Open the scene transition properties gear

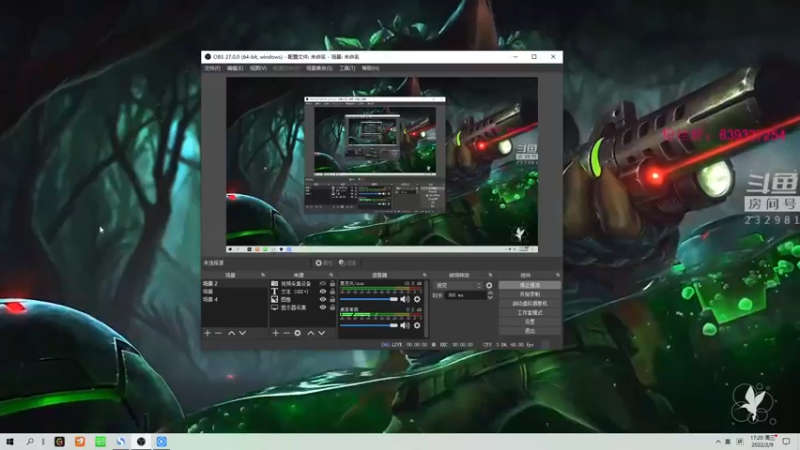tap(489, 285)
